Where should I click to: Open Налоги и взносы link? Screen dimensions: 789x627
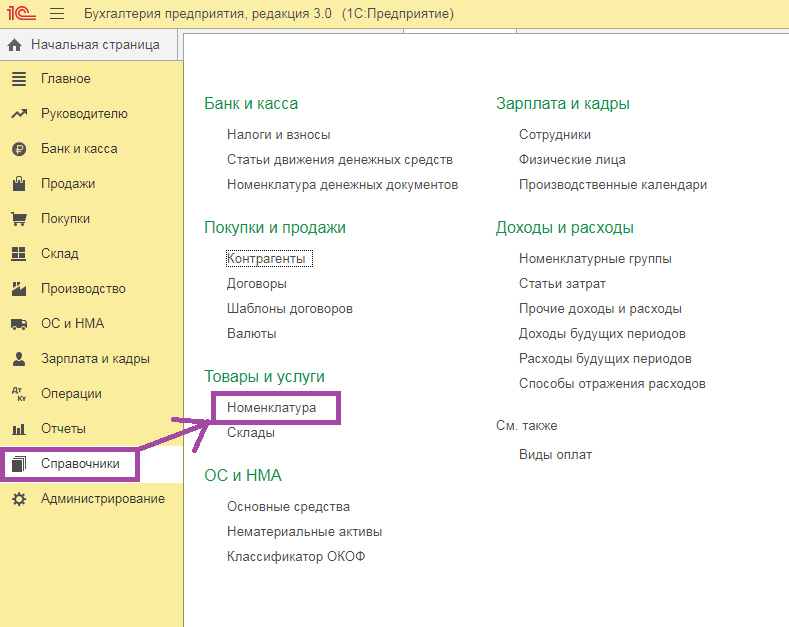point(279,135)
